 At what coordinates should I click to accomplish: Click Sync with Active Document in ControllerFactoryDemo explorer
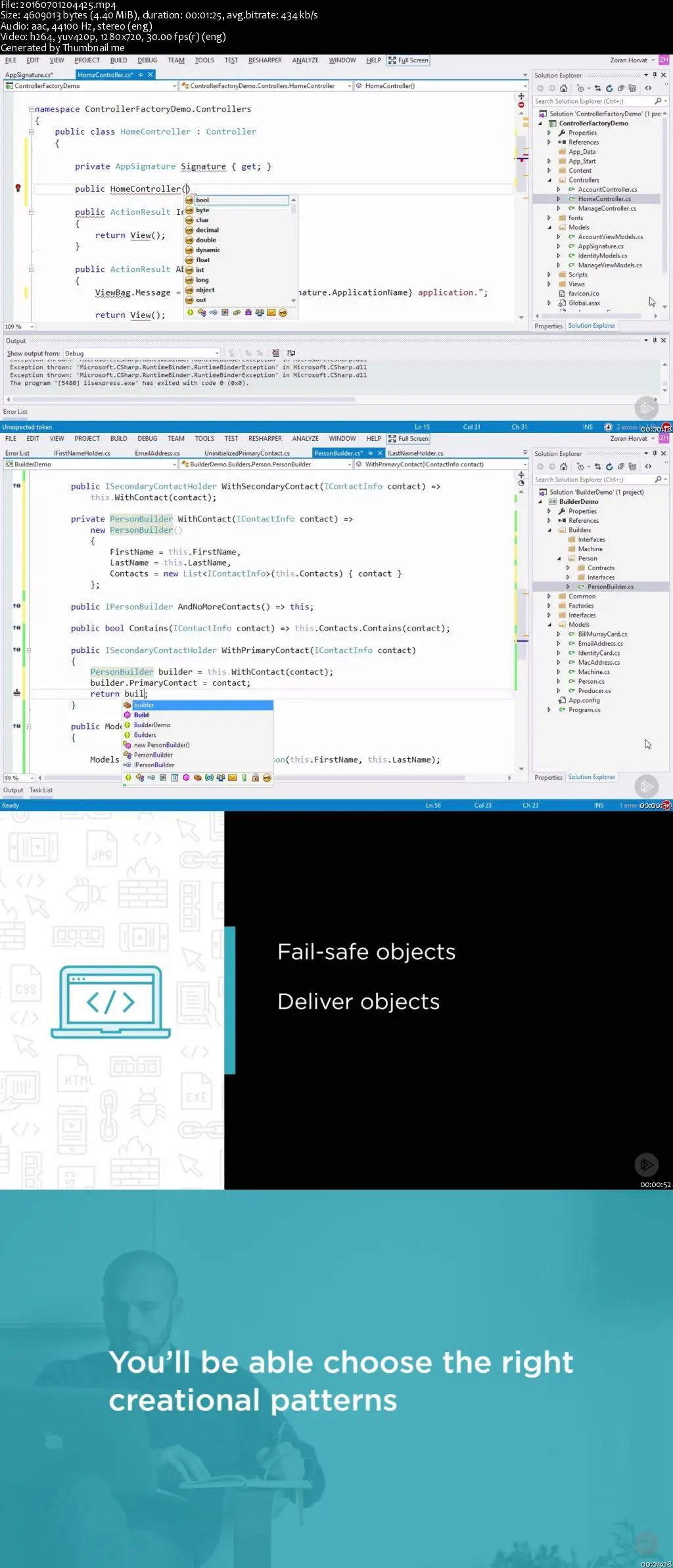coord(597,88)
